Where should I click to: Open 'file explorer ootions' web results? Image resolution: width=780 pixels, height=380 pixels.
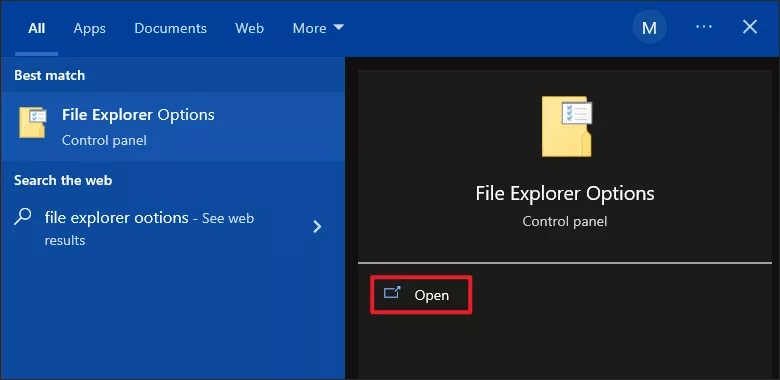pos(173,229)
